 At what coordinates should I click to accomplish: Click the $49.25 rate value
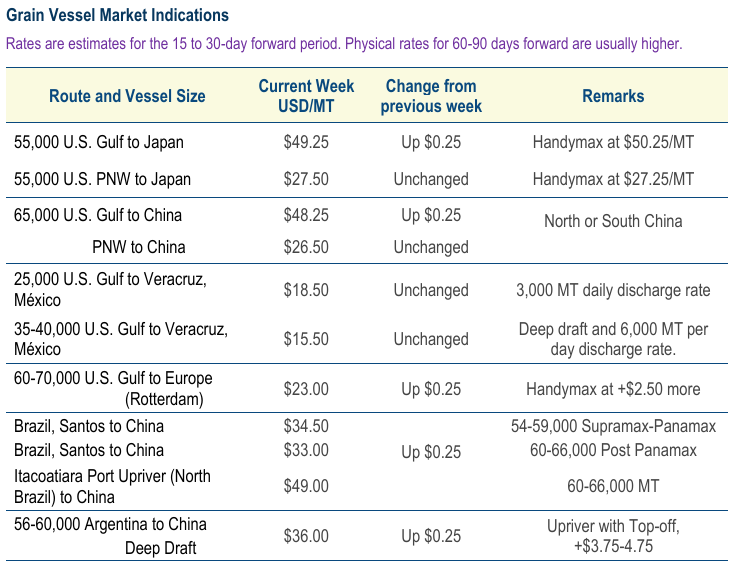306,142
